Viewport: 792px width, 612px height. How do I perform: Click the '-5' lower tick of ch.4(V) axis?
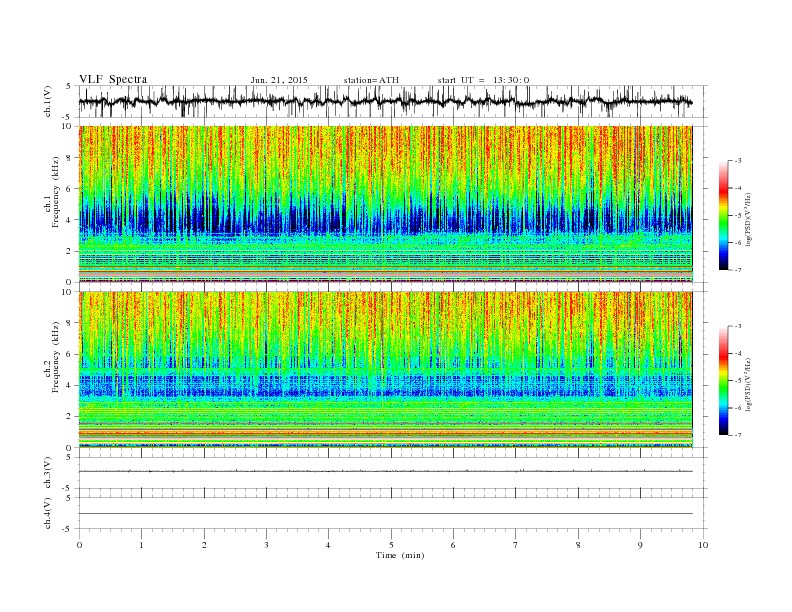pyautogui.click(x=66, y=529)
